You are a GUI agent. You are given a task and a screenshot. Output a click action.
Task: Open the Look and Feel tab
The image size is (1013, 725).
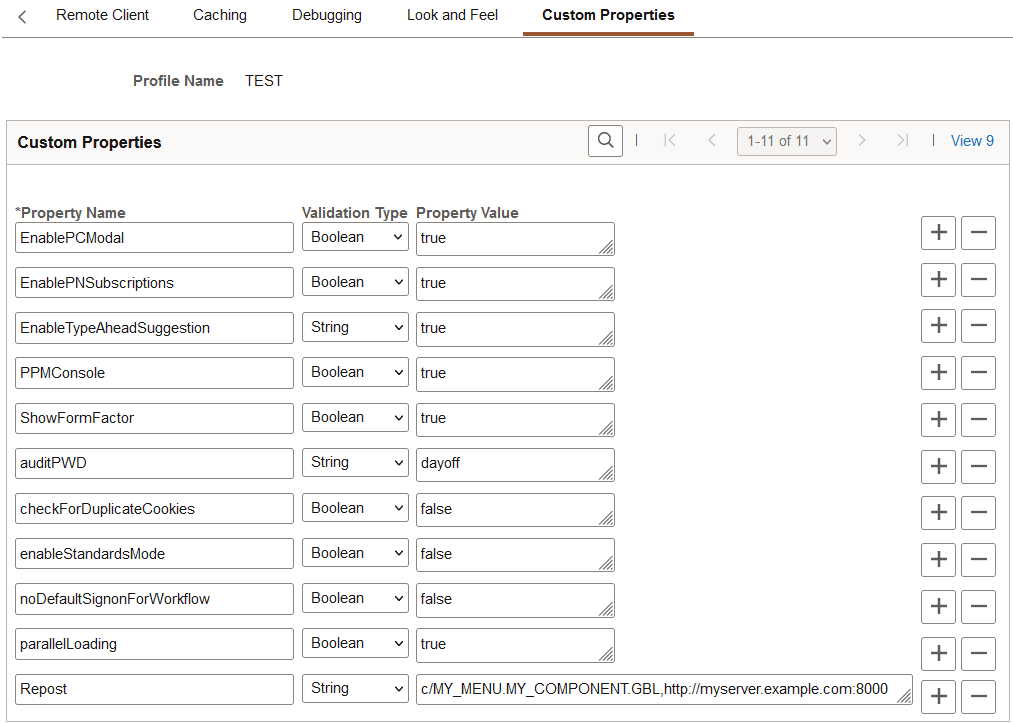tap(451, 15)
